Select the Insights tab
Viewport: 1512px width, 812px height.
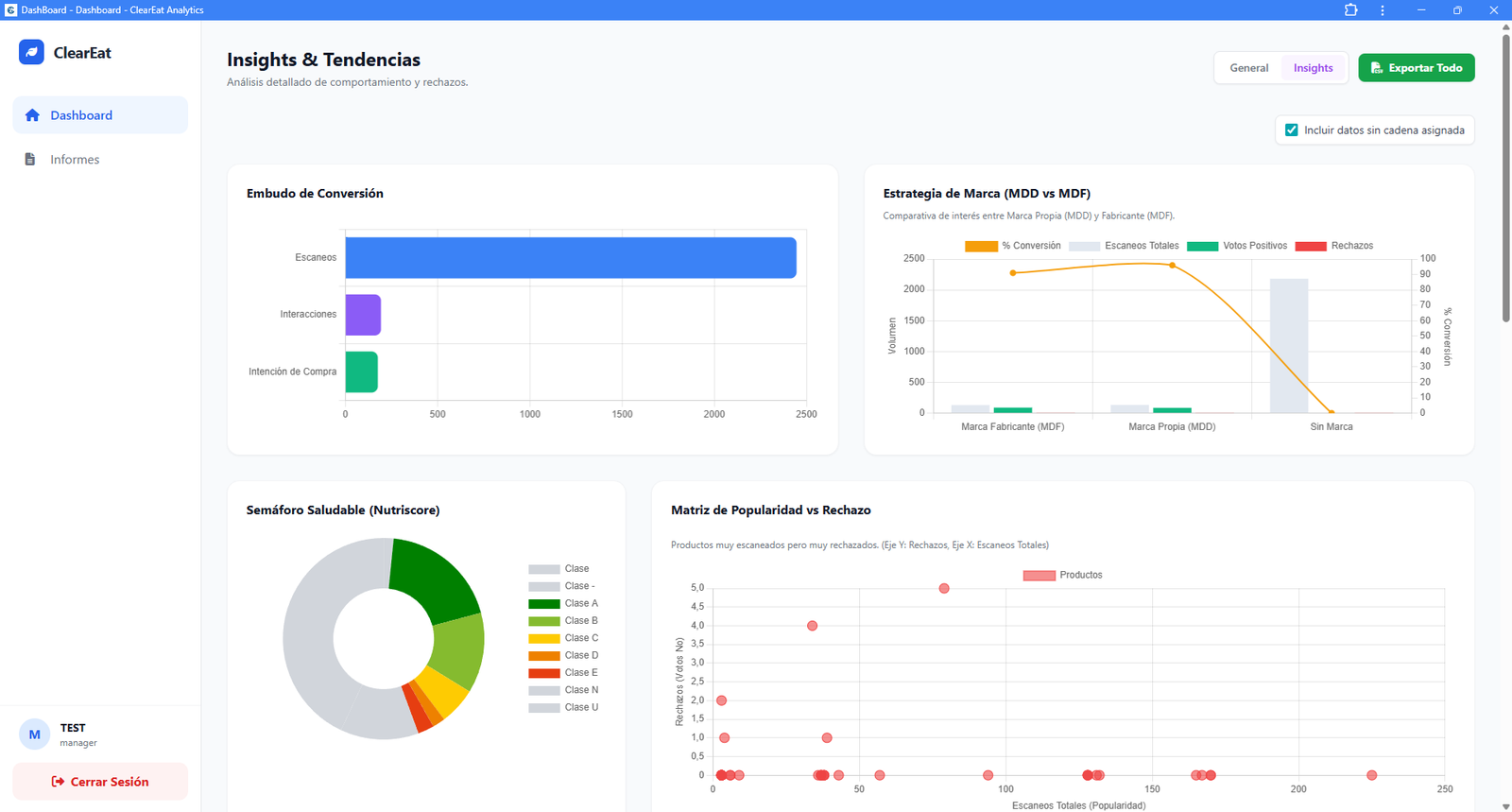(1313, 68)
